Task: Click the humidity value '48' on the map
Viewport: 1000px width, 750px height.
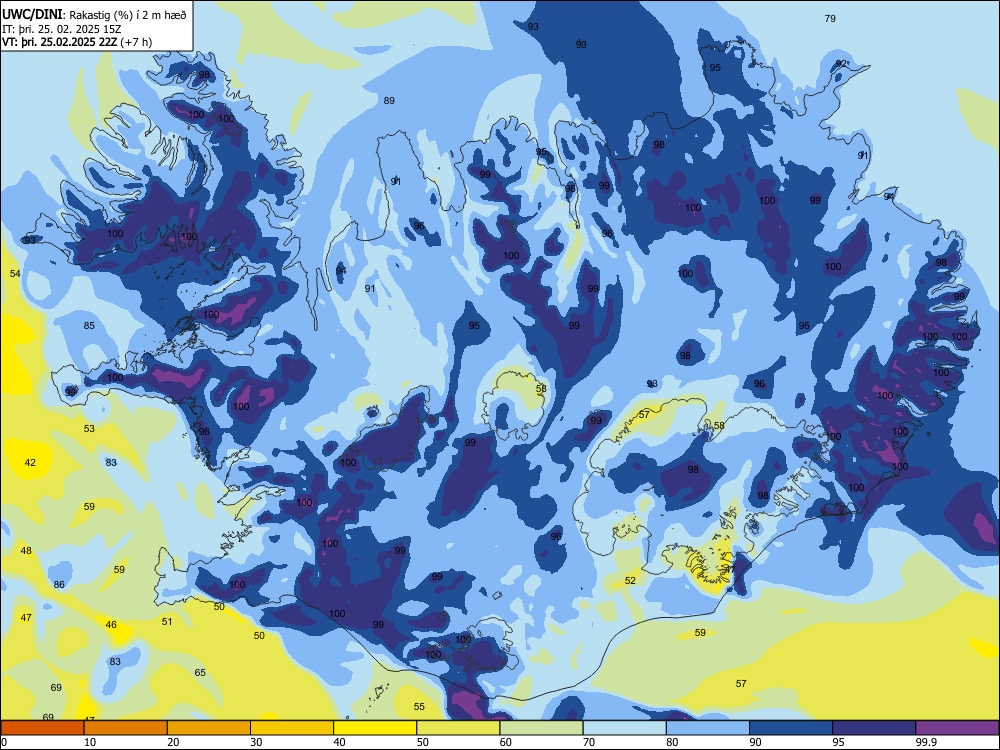Action: point(26,550)
